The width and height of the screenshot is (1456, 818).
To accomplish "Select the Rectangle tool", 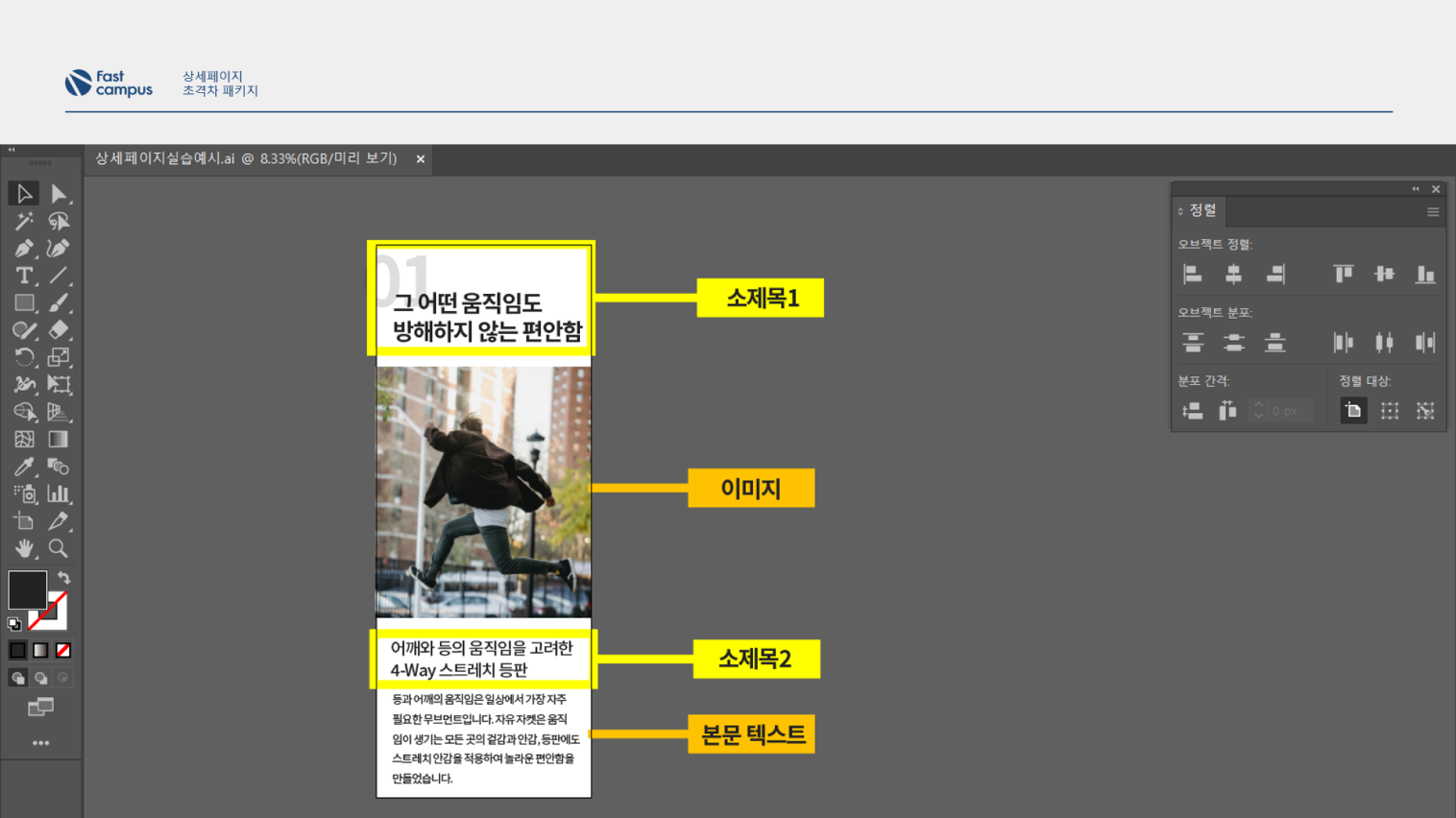I will tap(24, 302).
